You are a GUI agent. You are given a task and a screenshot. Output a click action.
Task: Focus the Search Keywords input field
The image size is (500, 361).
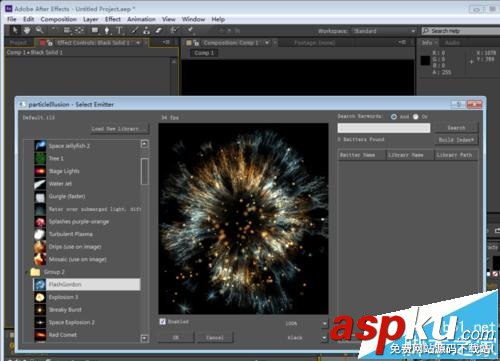pos(384,128)
